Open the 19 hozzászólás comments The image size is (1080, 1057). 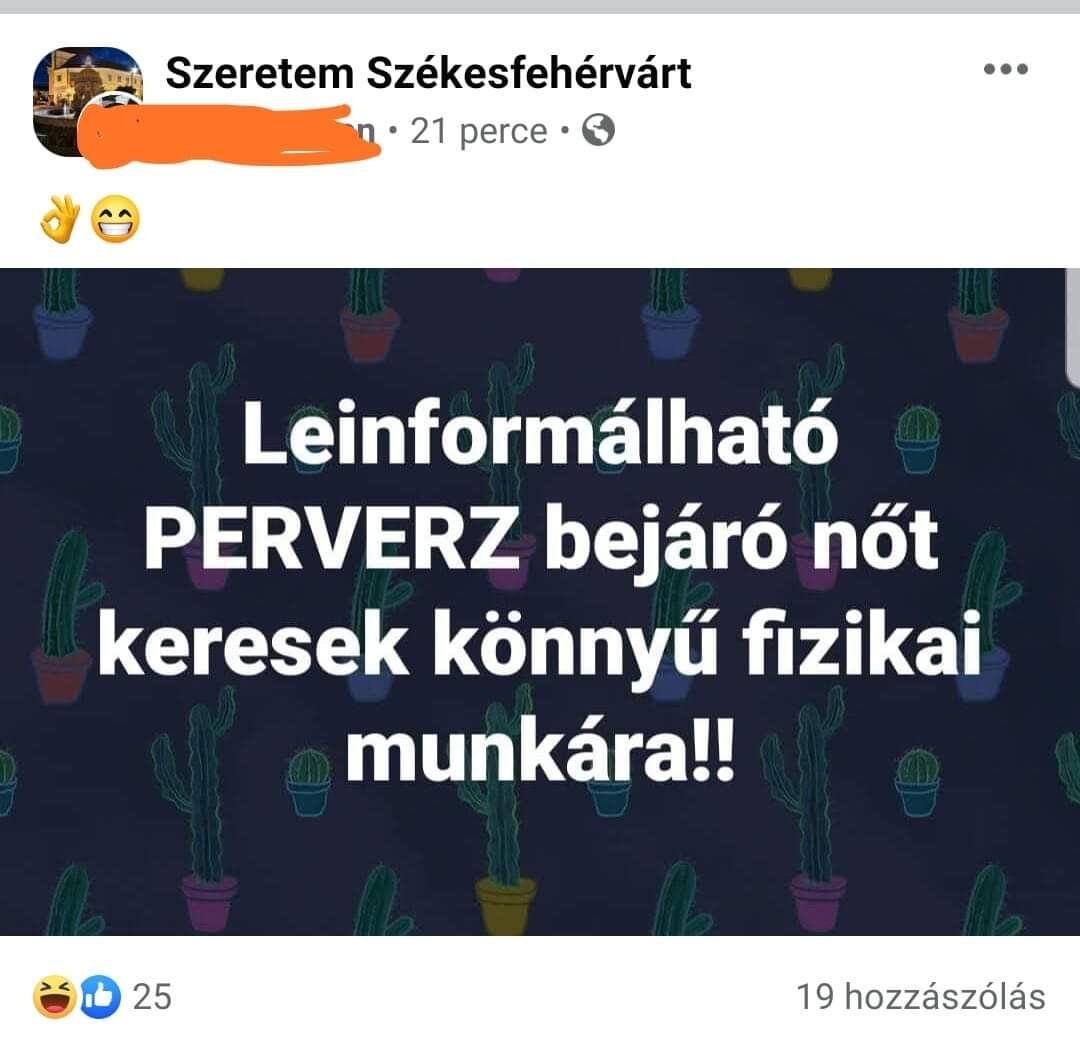(x=921, y=997)
